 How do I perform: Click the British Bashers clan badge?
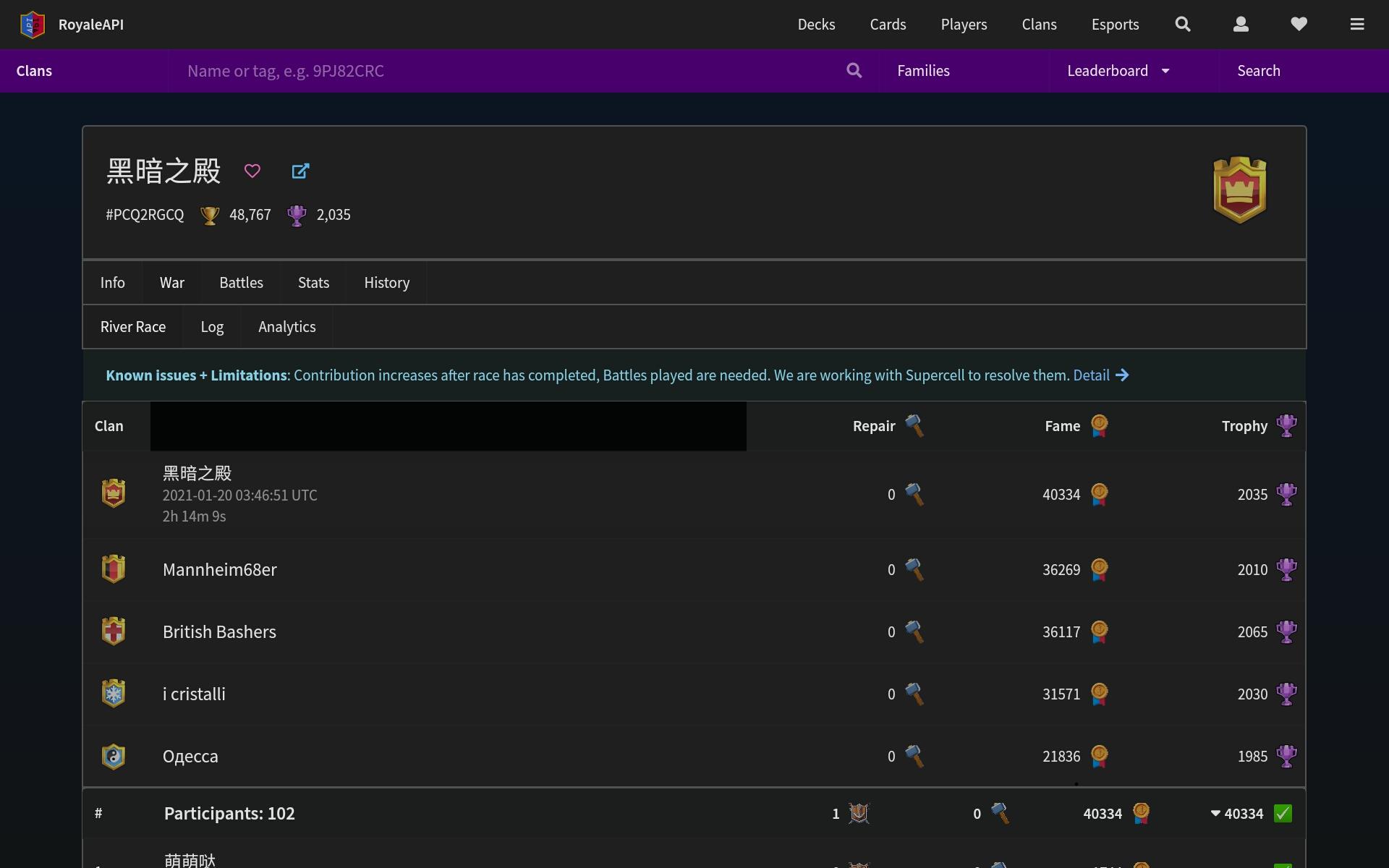pos(114,631)
